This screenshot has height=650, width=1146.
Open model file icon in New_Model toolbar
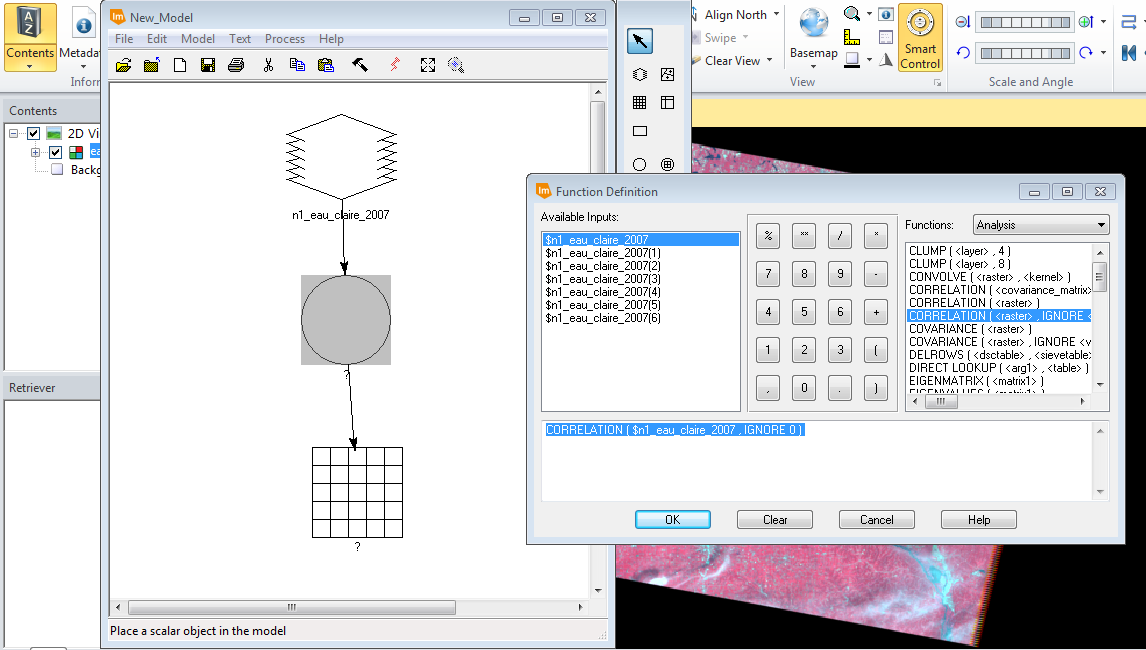point(124,65)
